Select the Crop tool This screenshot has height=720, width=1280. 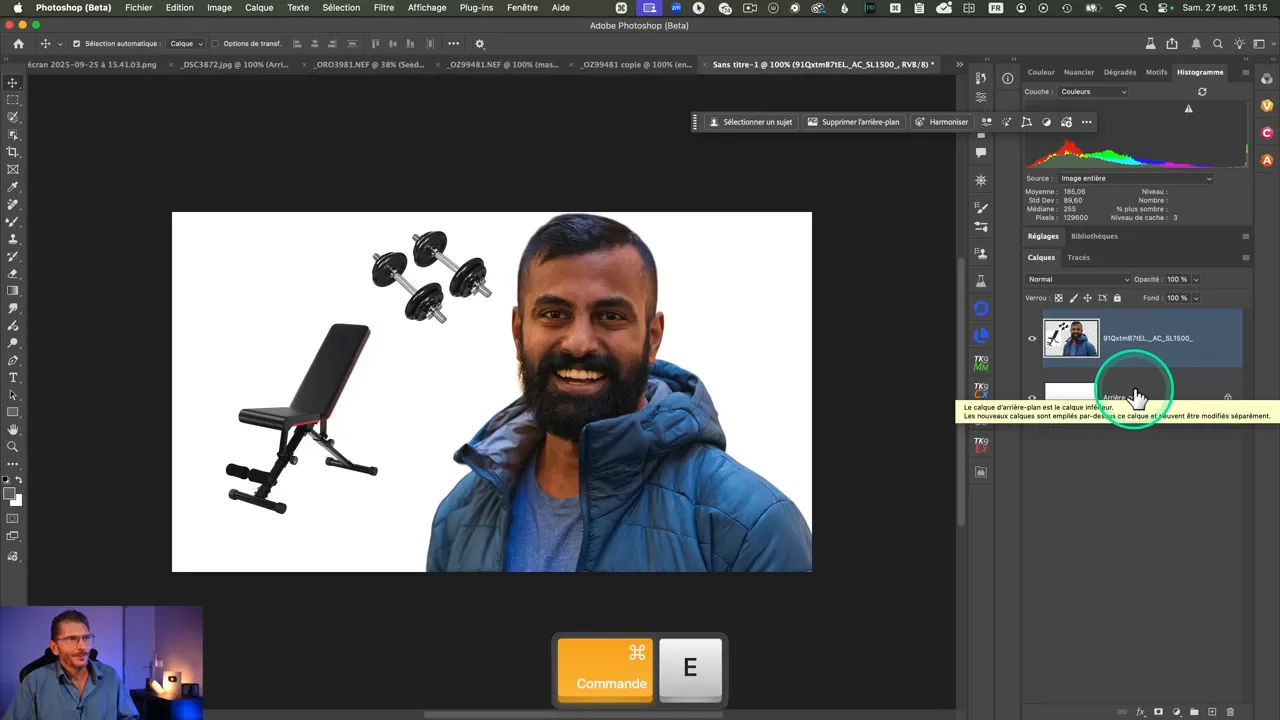click(13, 152)
